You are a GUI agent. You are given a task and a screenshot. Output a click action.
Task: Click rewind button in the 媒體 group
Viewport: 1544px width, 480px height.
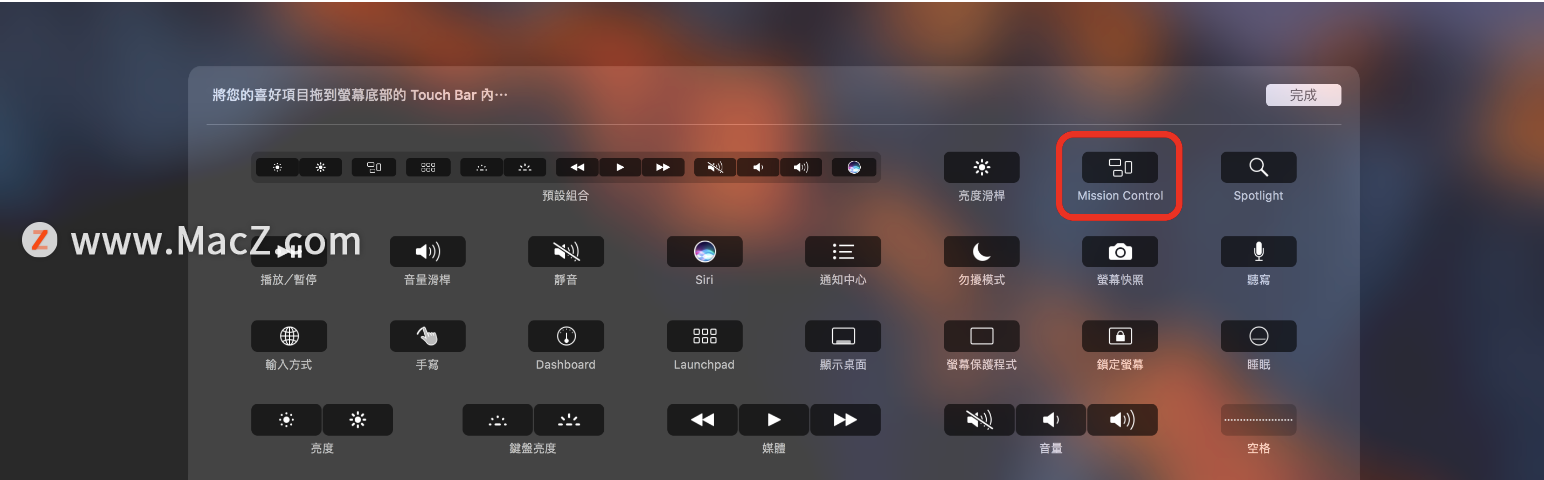click(x=702, y=420)
